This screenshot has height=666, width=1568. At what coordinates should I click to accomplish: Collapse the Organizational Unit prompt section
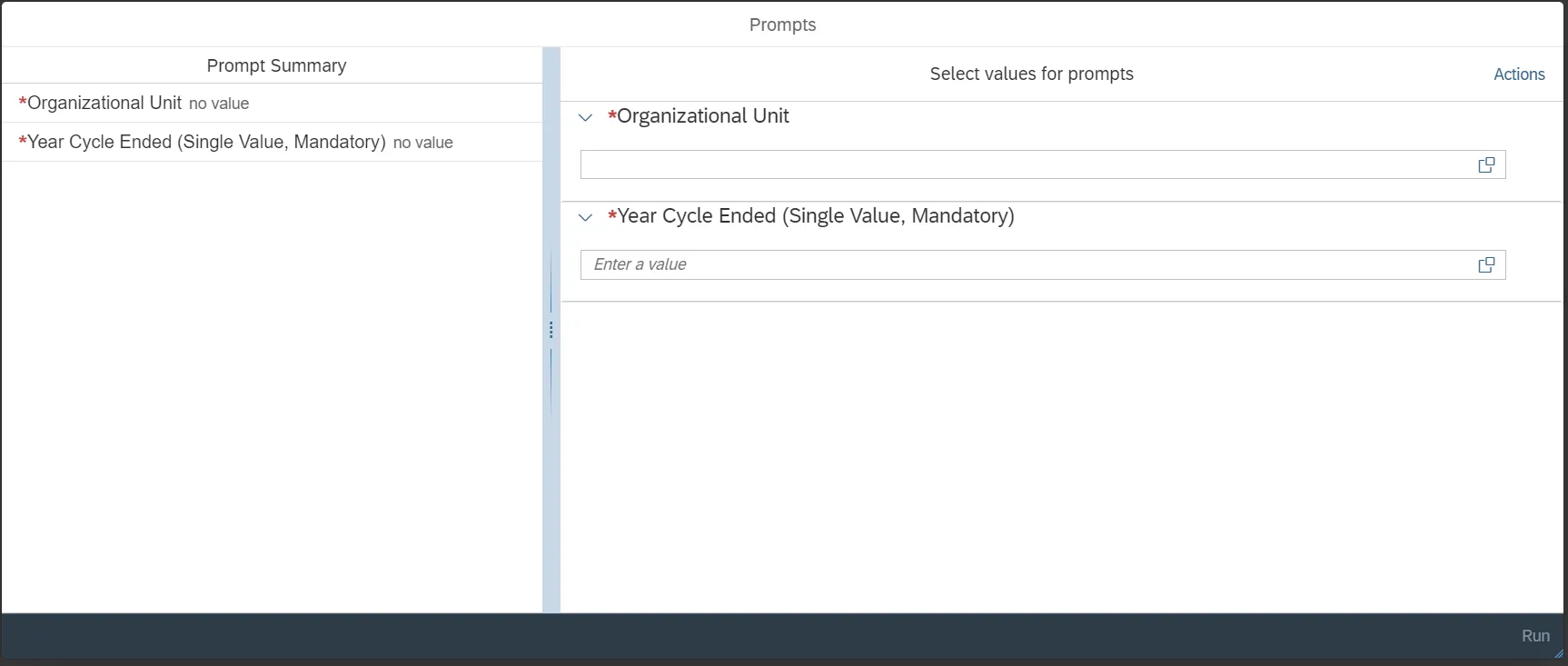(586, 117)
